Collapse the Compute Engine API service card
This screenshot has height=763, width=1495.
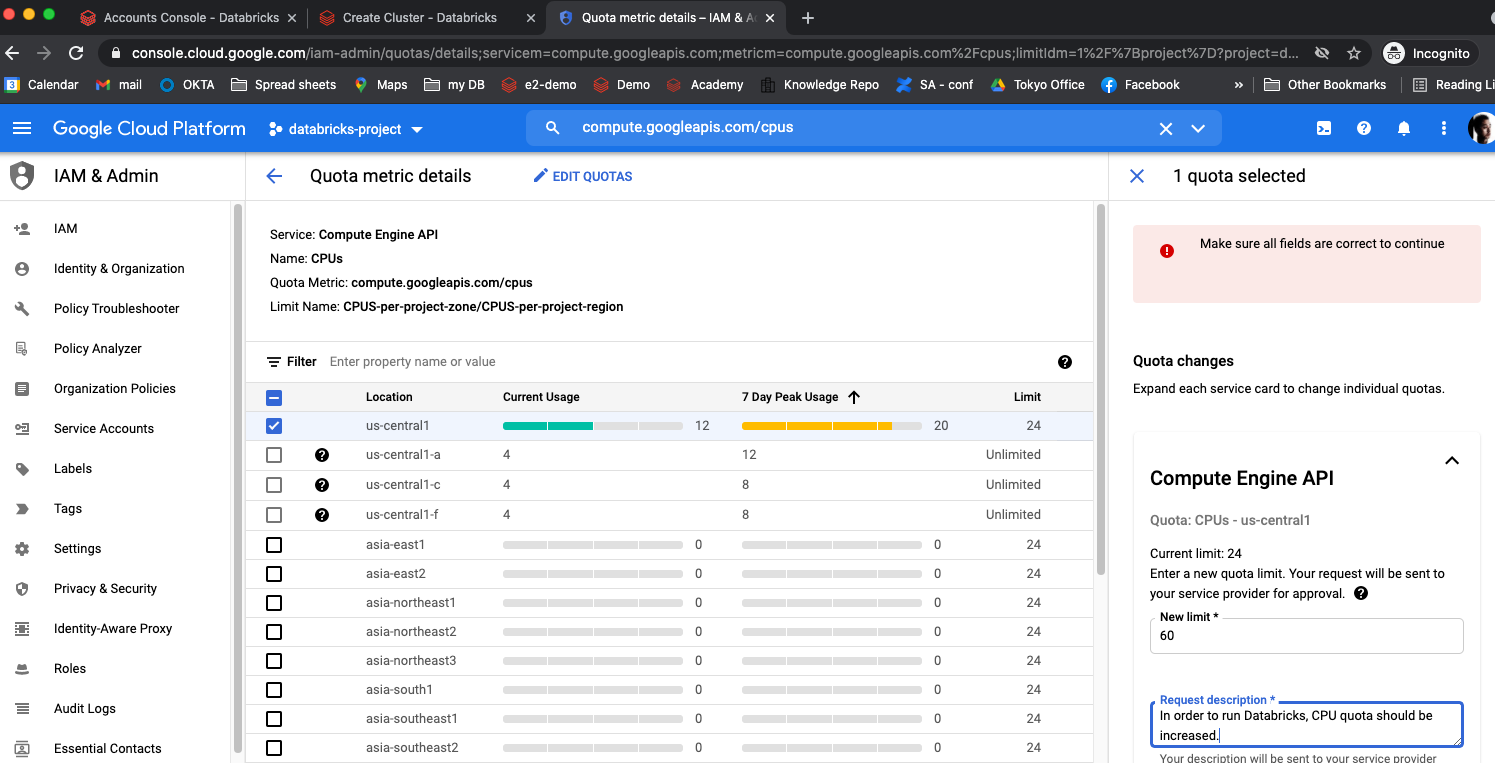click(x=1452, y=461)
